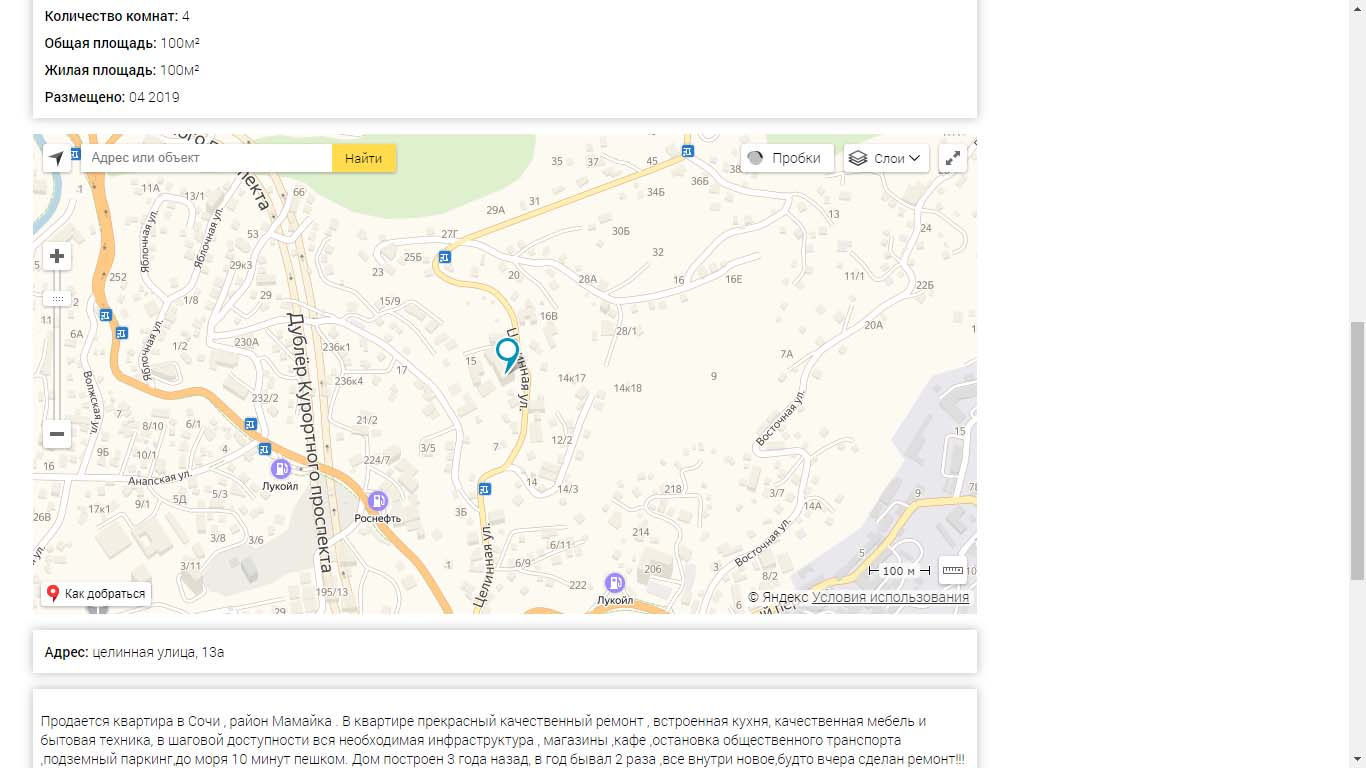
Task: Click the bus stop icon near house 25Б
Action: click(x=444, y=257)
